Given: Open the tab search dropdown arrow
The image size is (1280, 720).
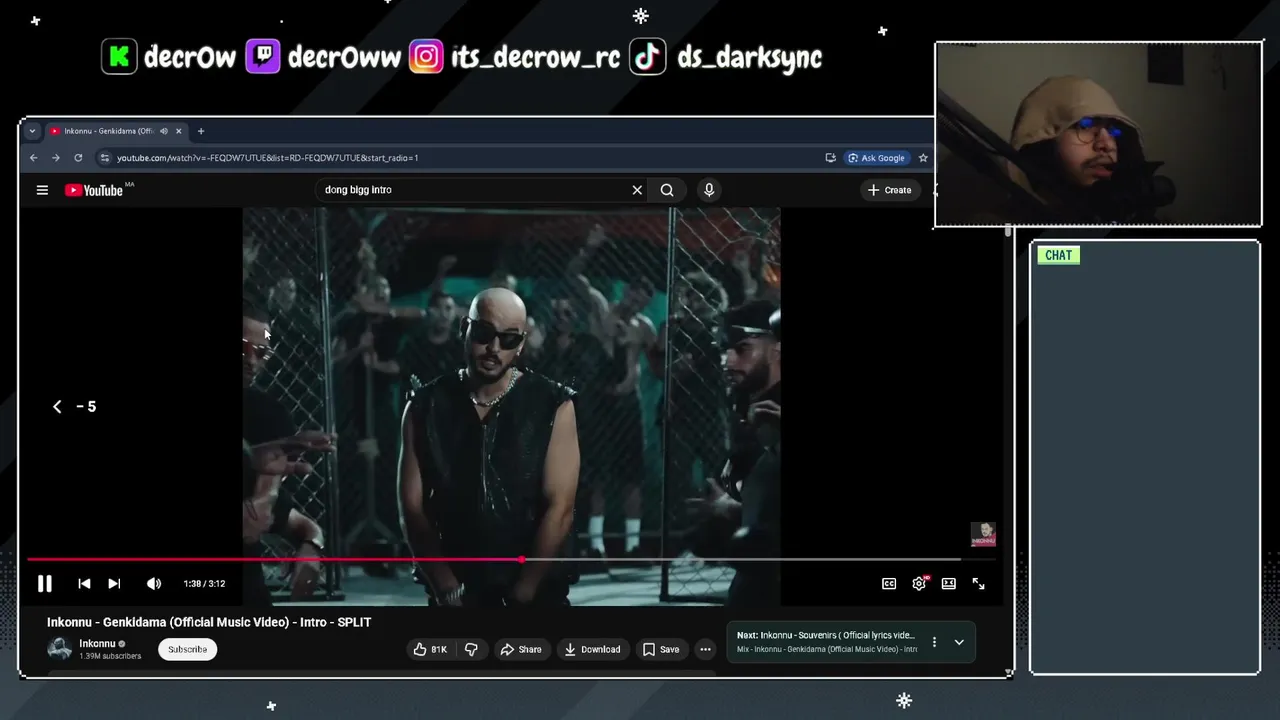Looking at the screenshot, I should (32, 131).
